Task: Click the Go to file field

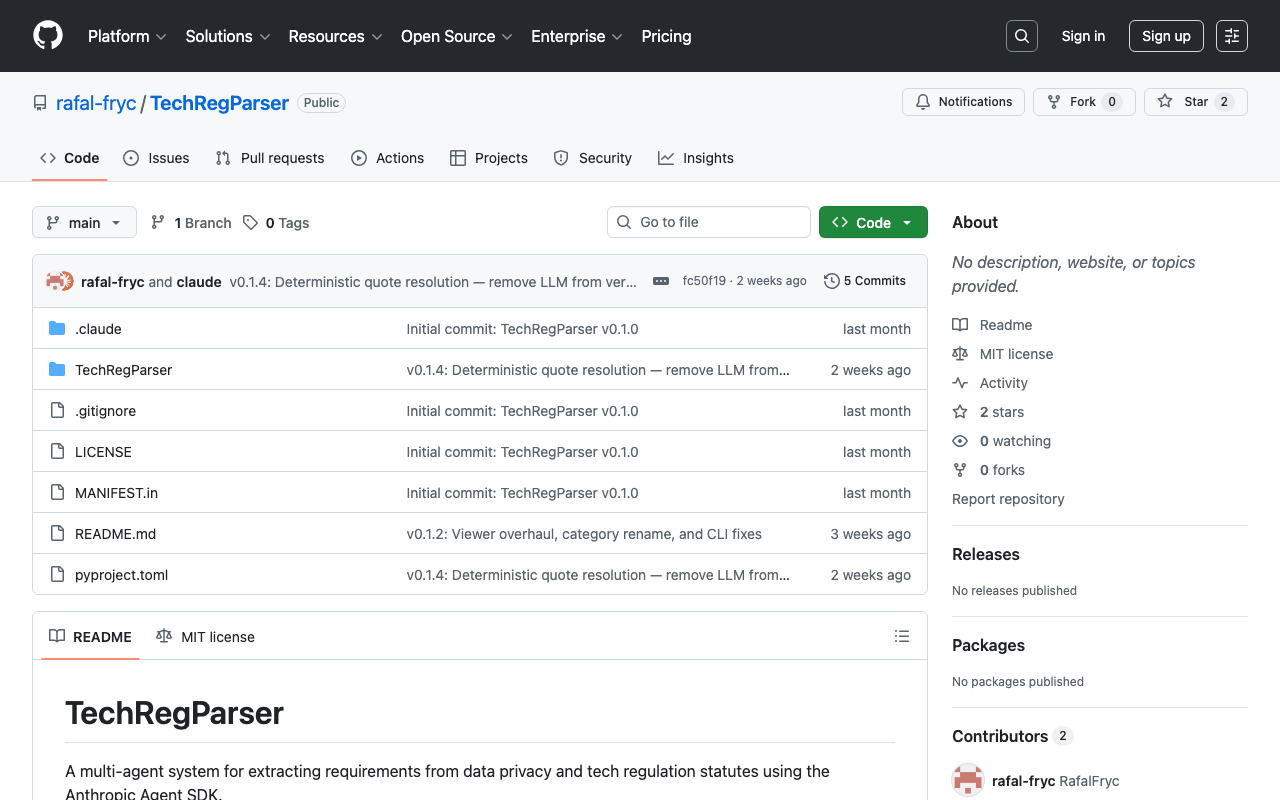Action: tap(709, 222)
